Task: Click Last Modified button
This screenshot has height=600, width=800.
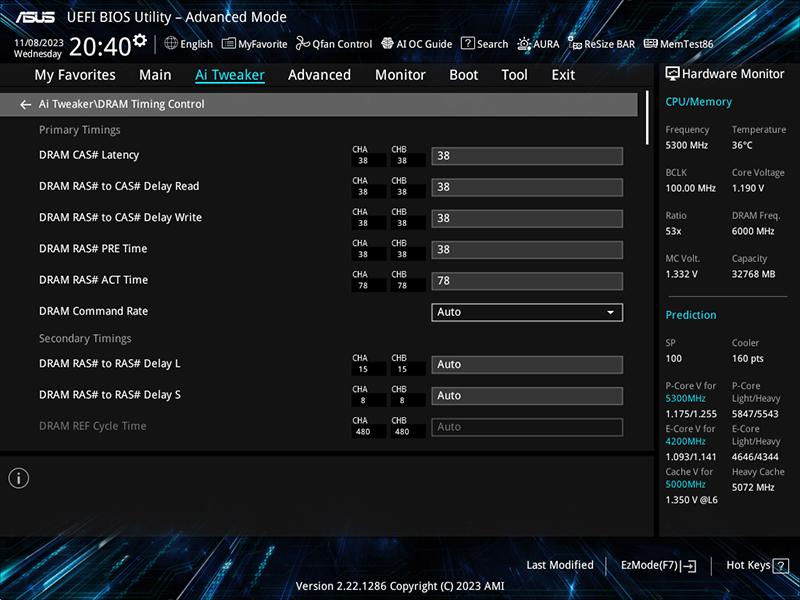Action: 560,565
